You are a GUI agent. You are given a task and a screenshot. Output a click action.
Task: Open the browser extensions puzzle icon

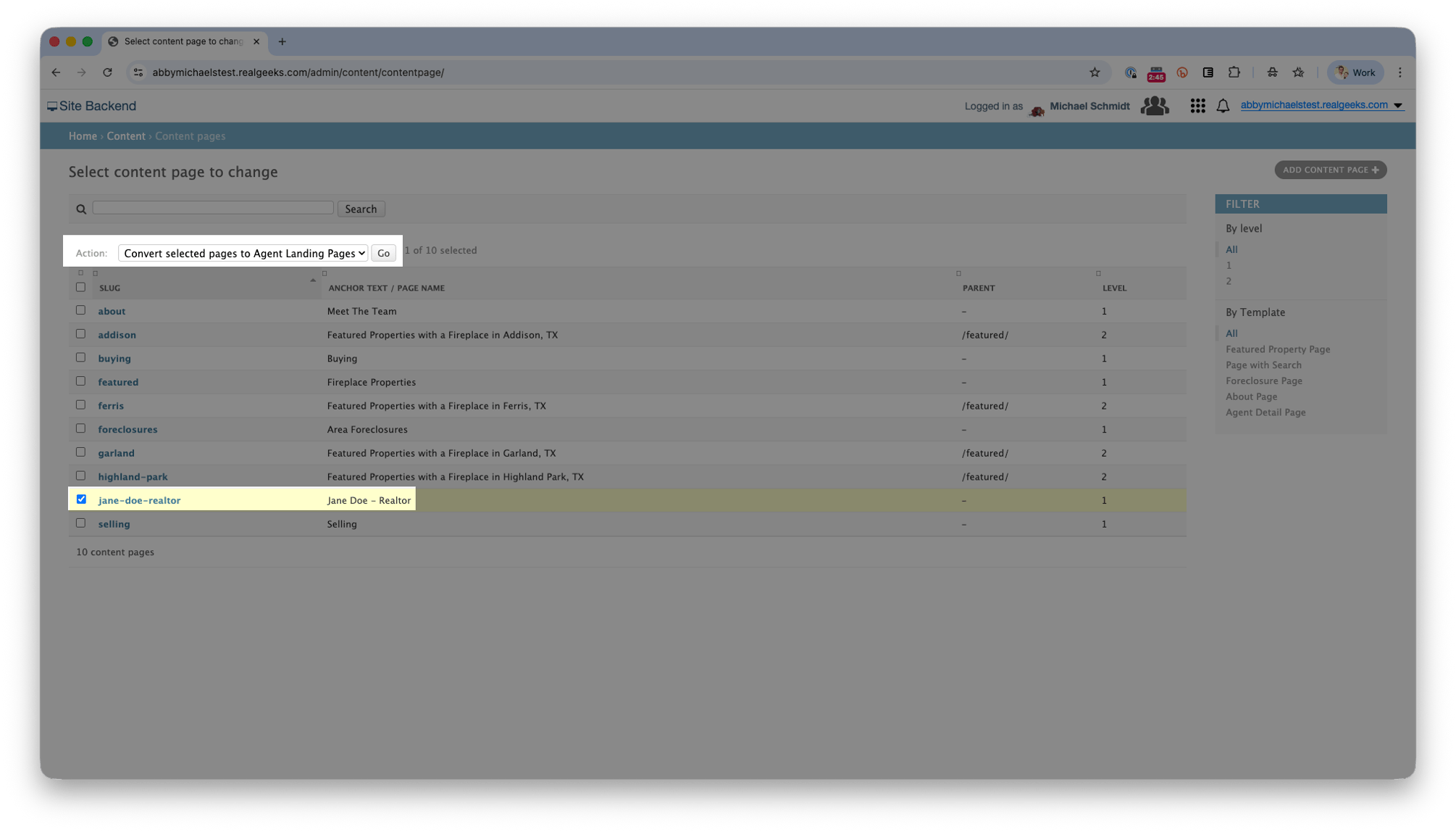(x=1234, y=72)
